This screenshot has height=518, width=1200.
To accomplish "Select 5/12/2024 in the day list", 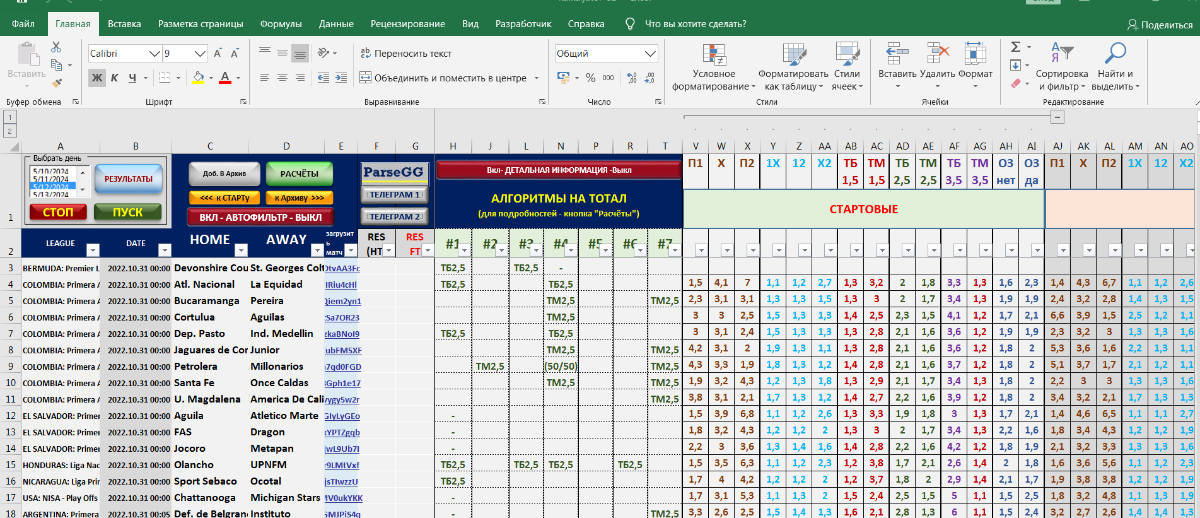I will click(50, 186).
